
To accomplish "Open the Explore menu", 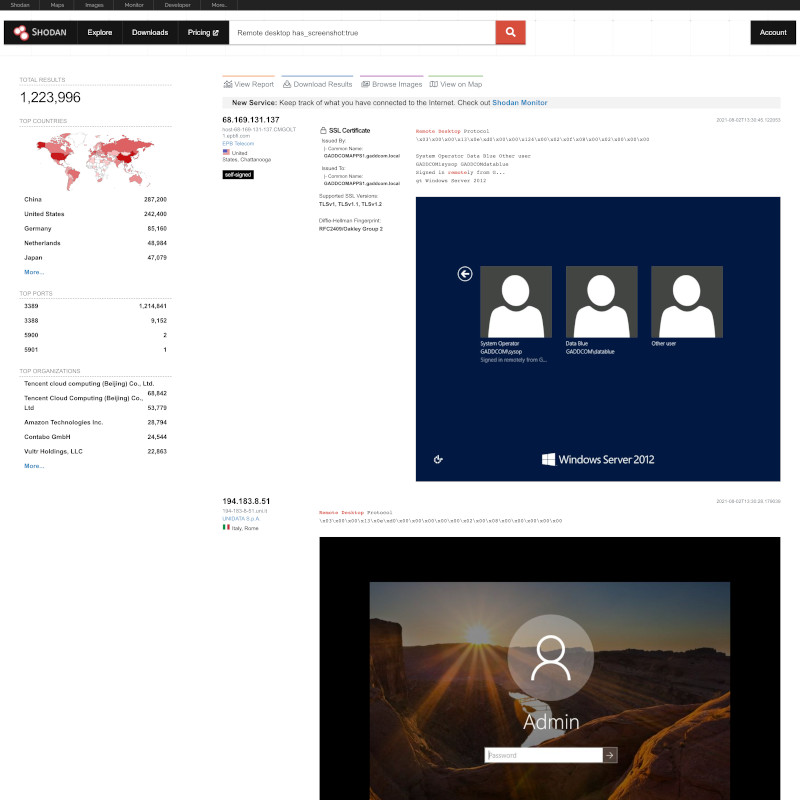I will point(99,32).
